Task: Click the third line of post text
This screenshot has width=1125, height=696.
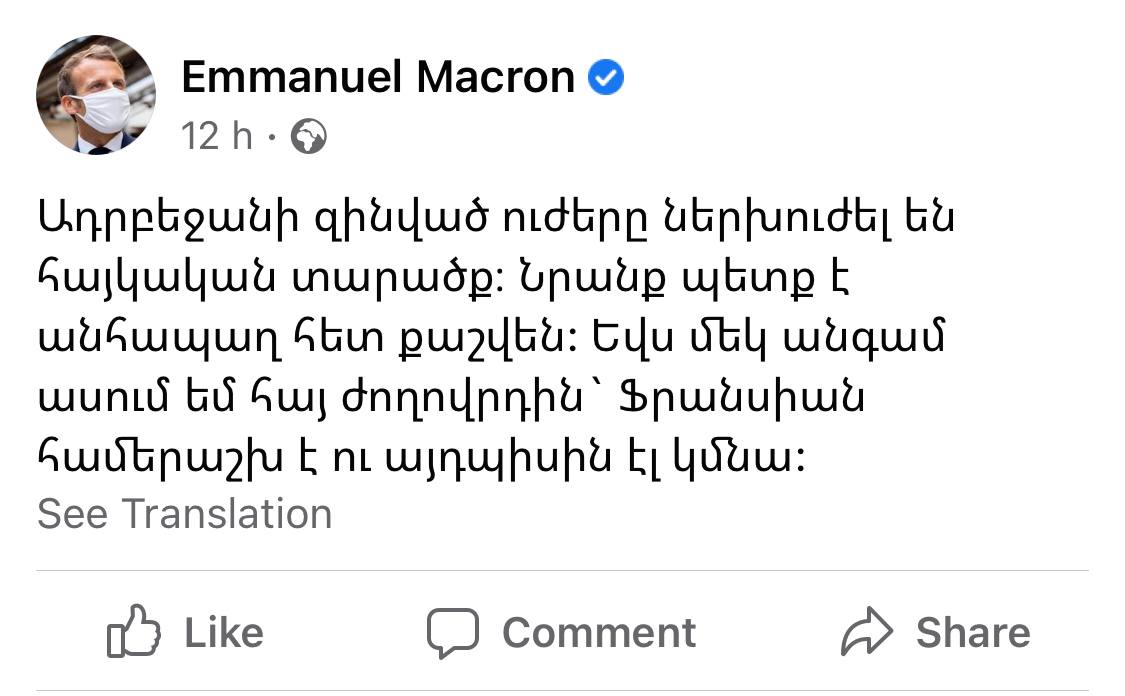Action: point(490,340)
